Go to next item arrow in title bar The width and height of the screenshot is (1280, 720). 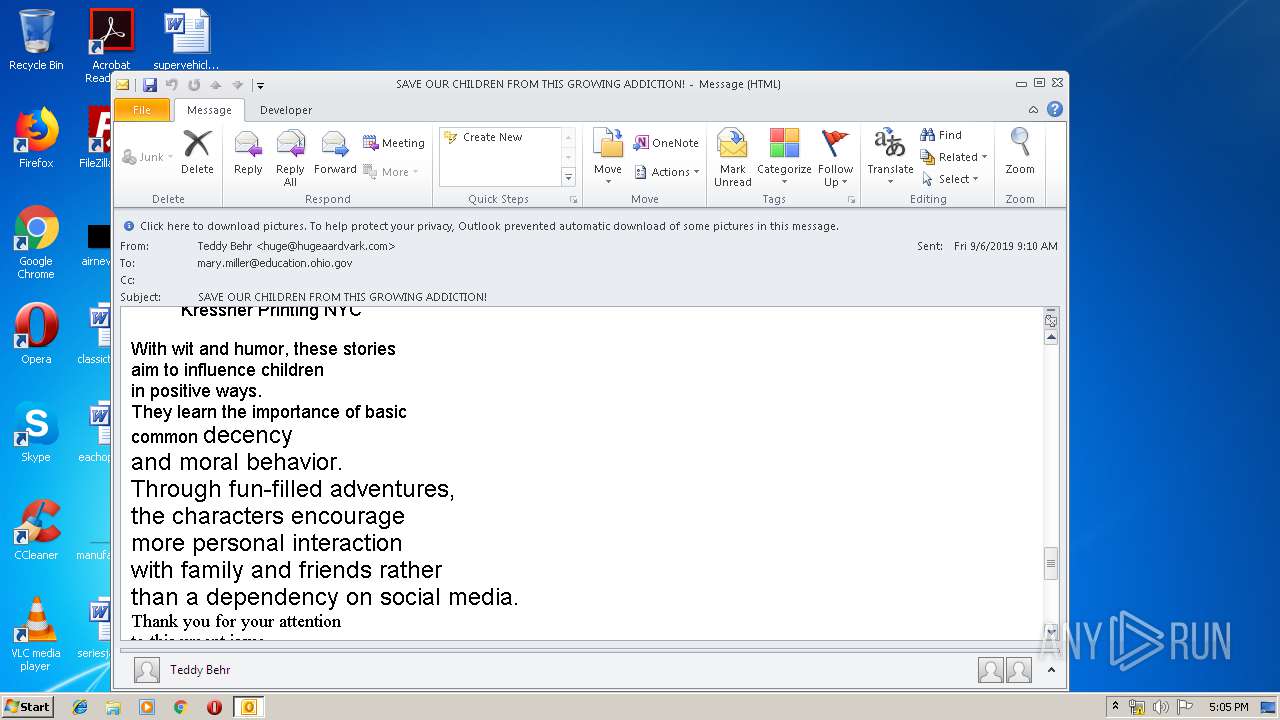(237, 85)
